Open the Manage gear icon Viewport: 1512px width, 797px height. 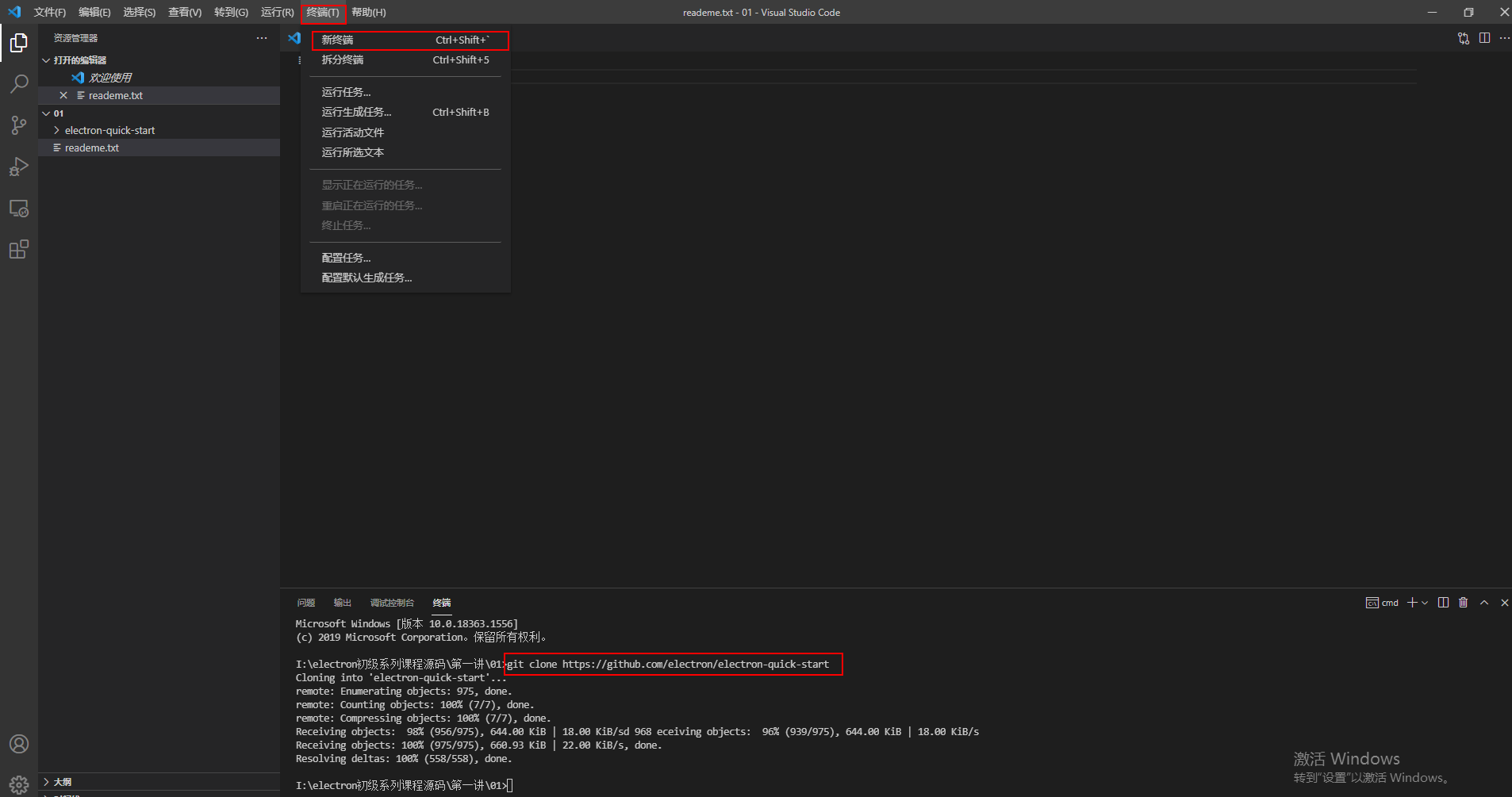[x=18, y=784]
